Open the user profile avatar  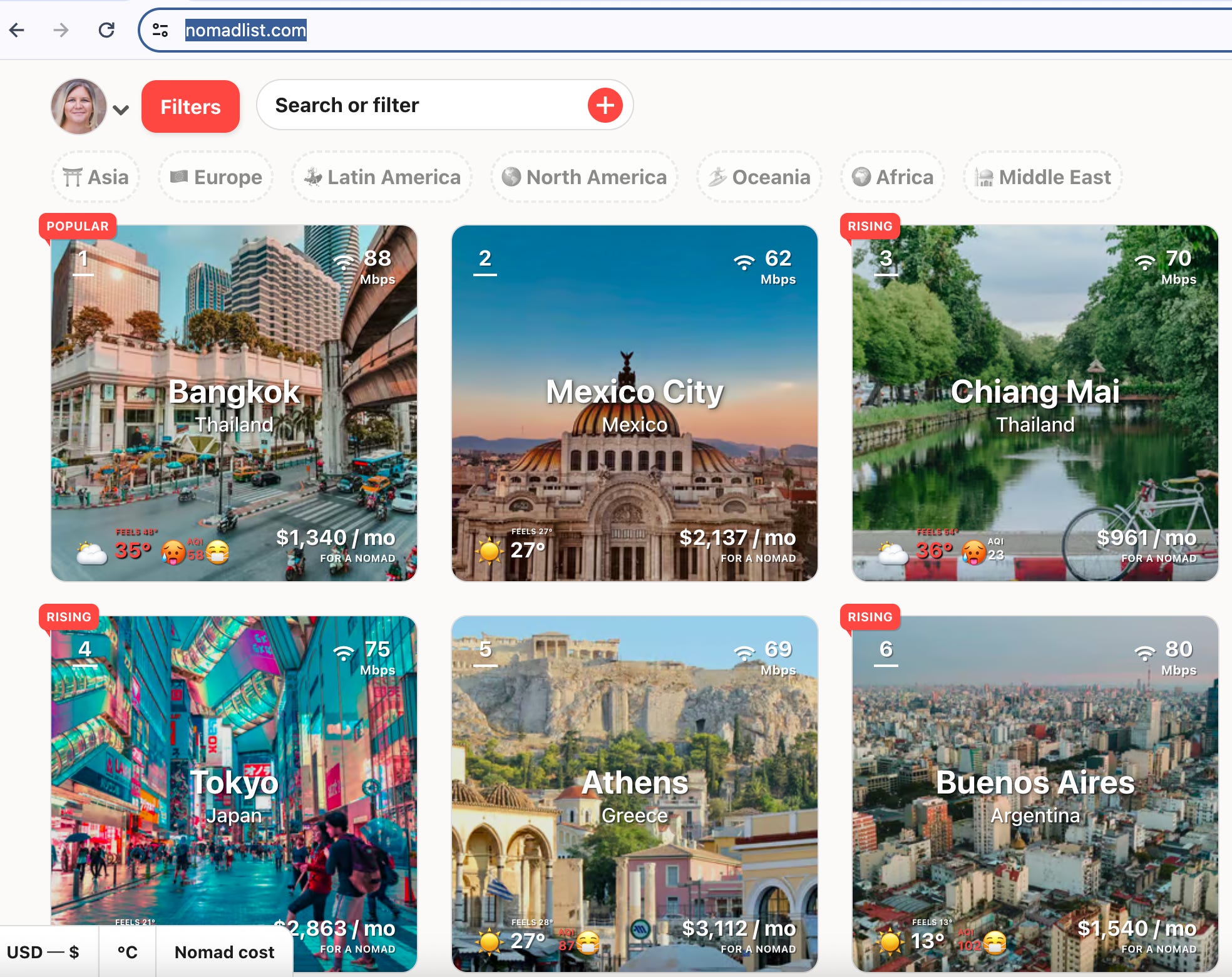coord(78,106)
